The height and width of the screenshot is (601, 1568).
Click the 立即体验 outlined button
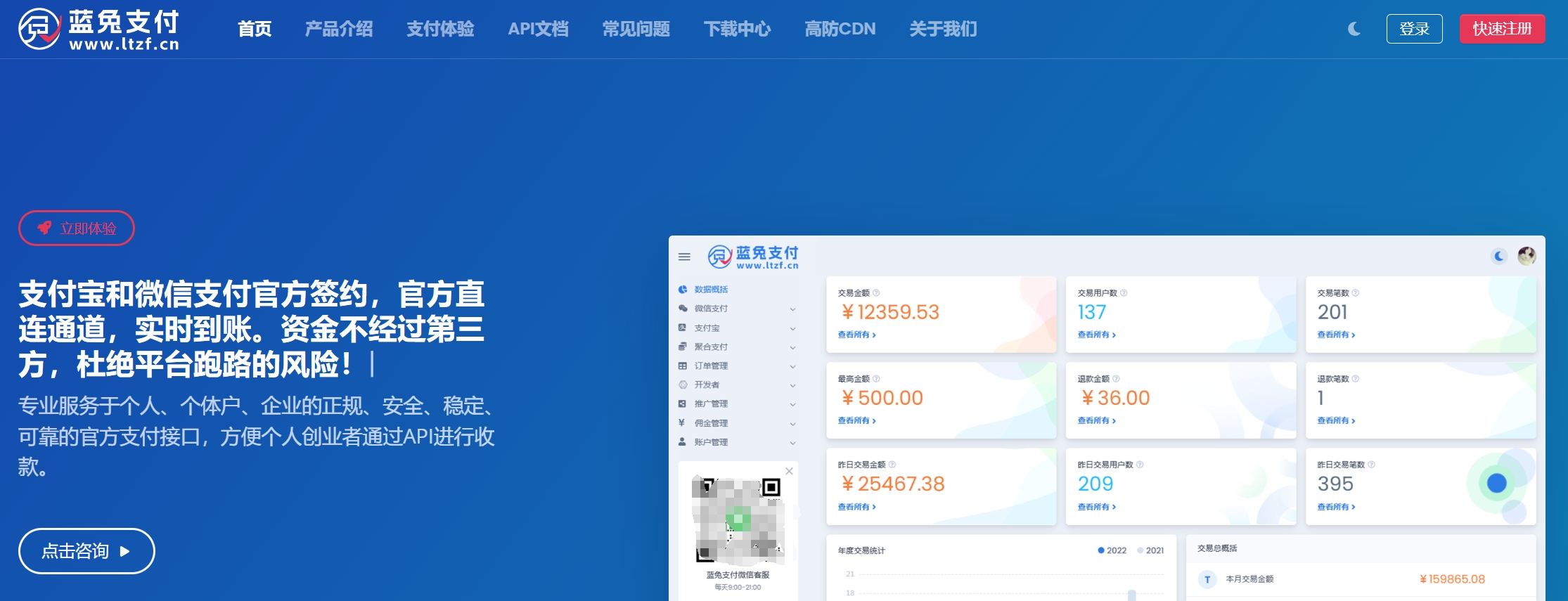(76, 228)
